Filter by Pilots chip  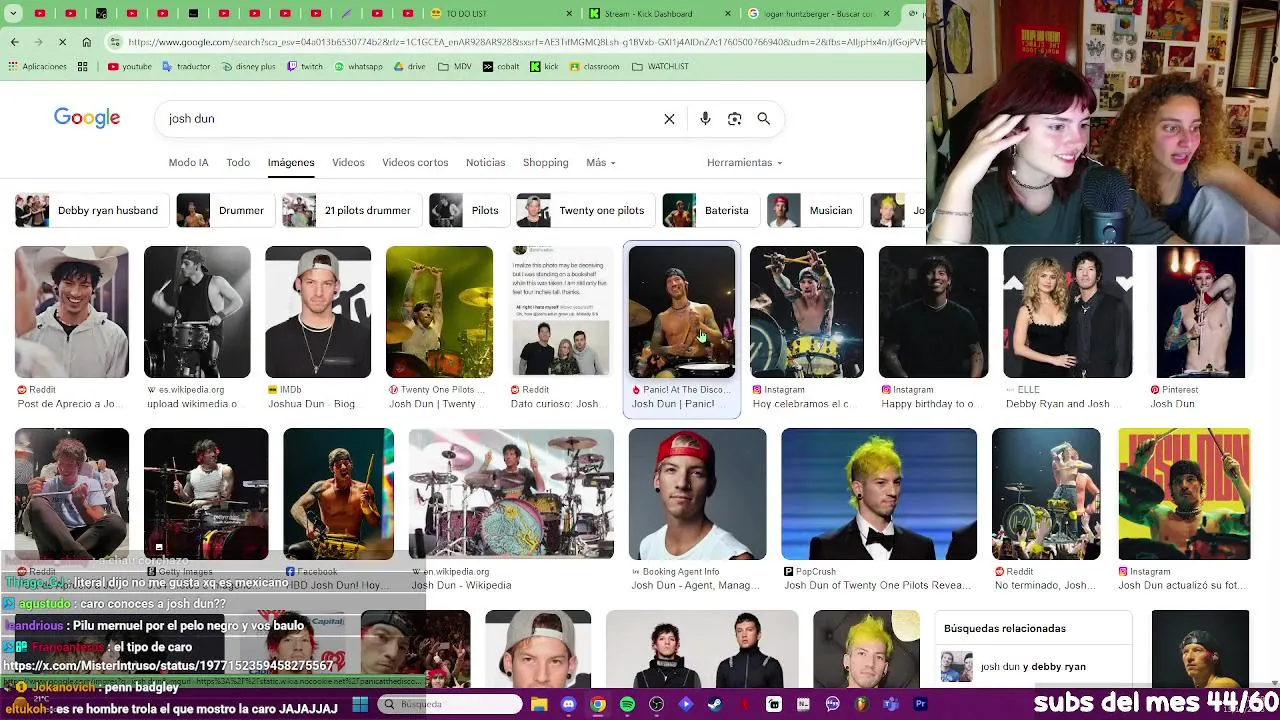tap(468, 211)
